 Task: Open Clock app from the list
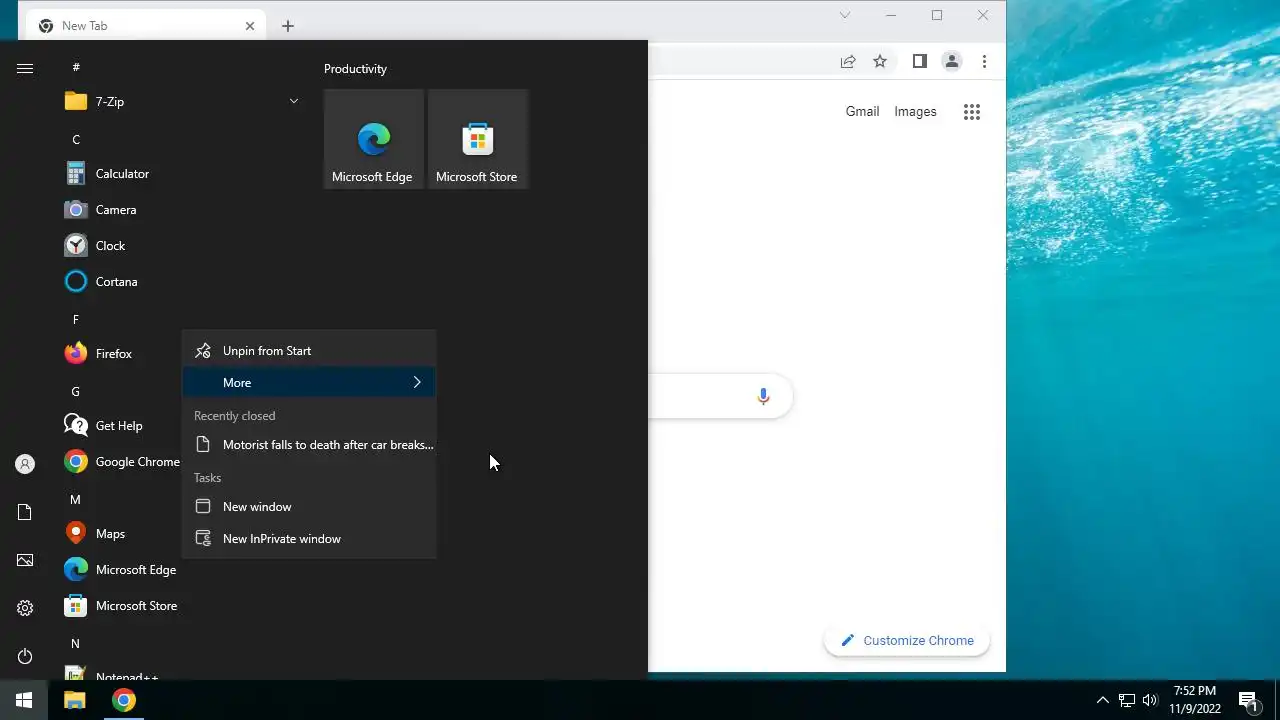(182, 246)
